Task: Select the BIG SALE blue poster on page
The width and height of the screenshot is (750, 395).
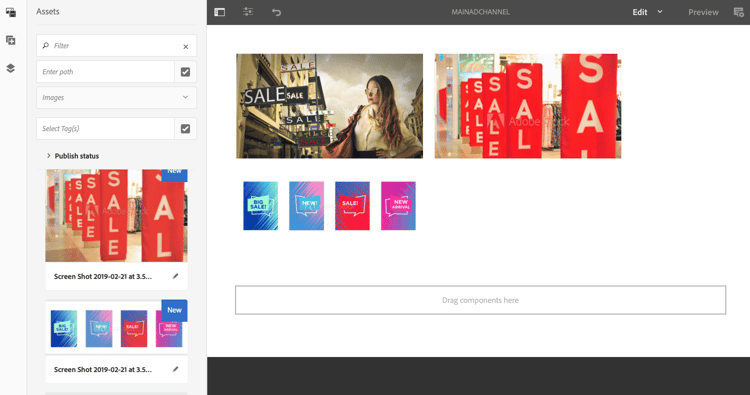Action: tap(260, 206)
